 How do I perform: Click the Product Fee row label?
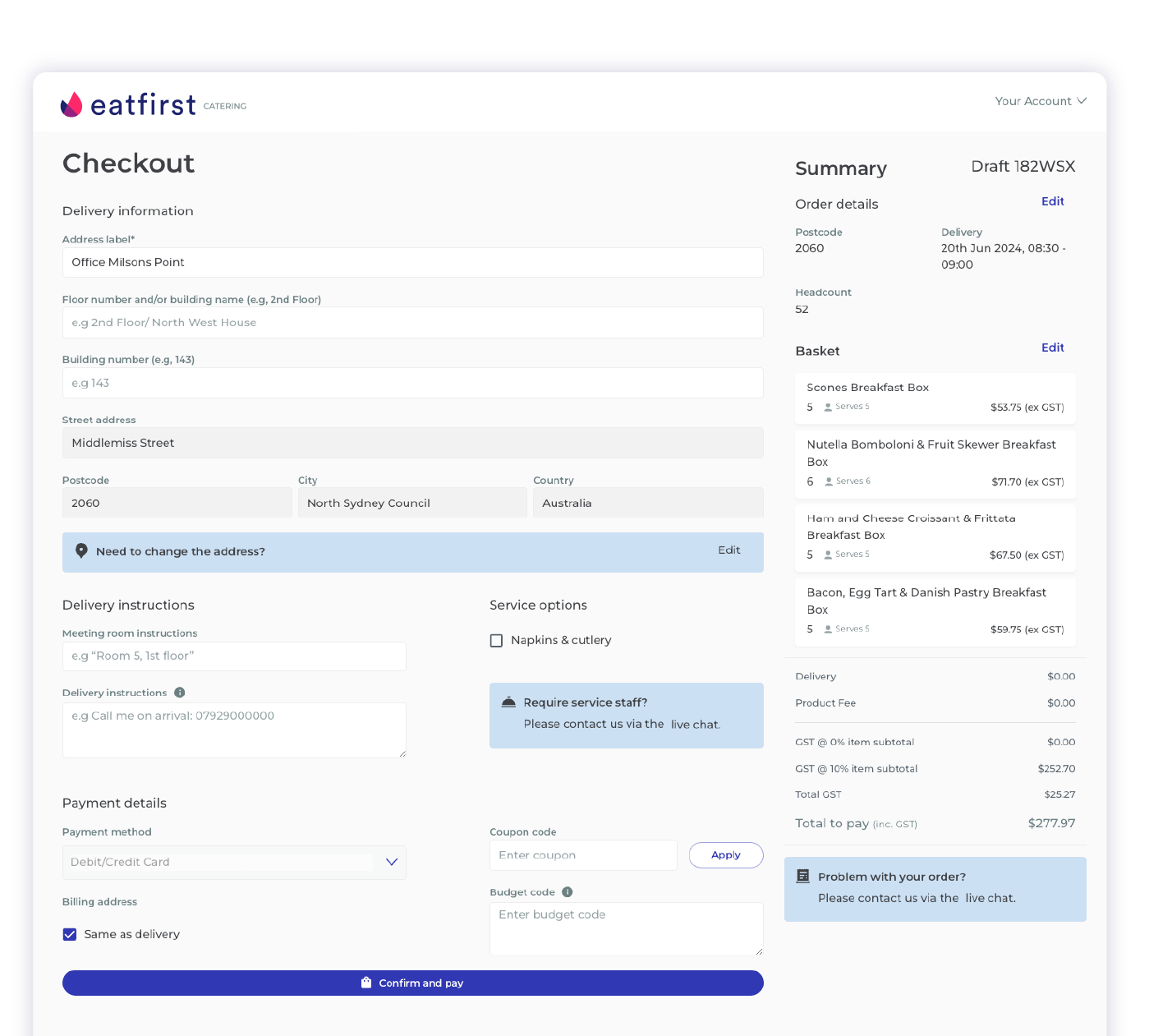[825, 703]
